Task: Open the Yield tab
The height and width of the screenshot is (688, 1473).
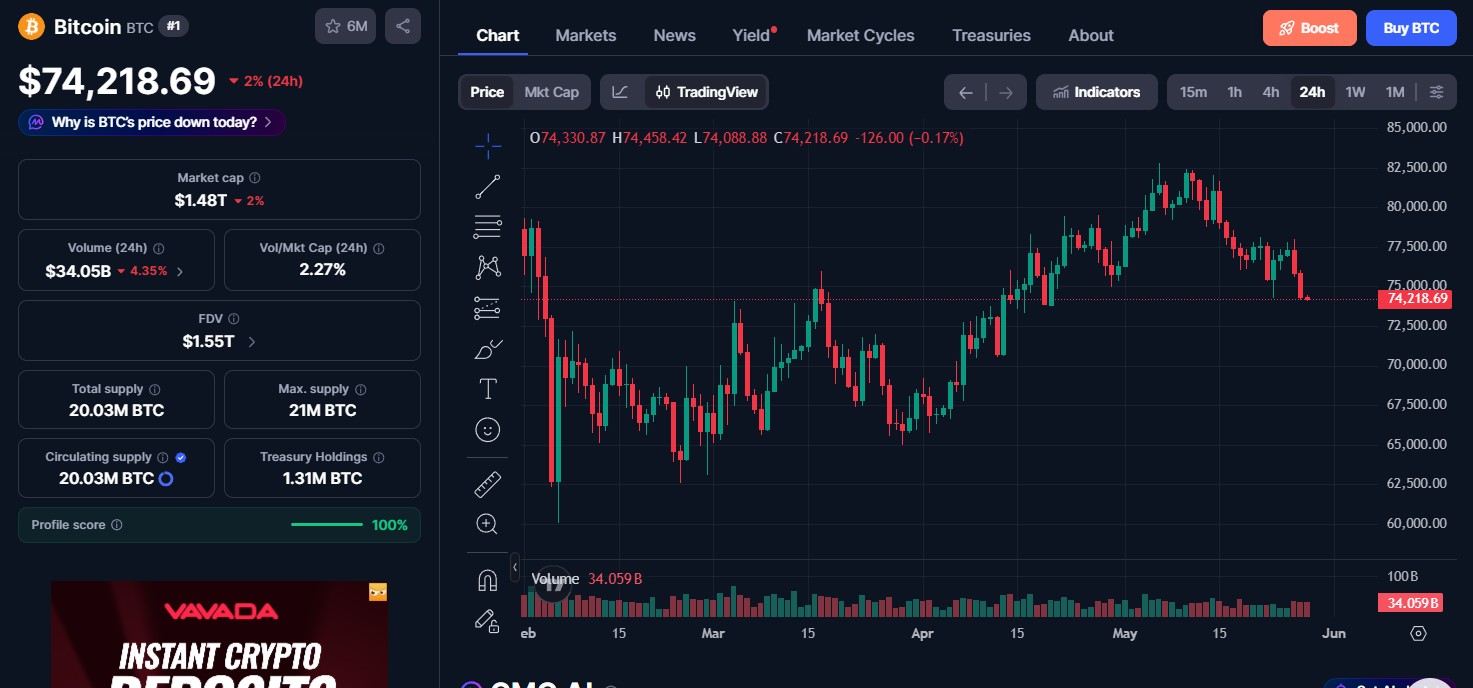Action: (x=752, y=35)
